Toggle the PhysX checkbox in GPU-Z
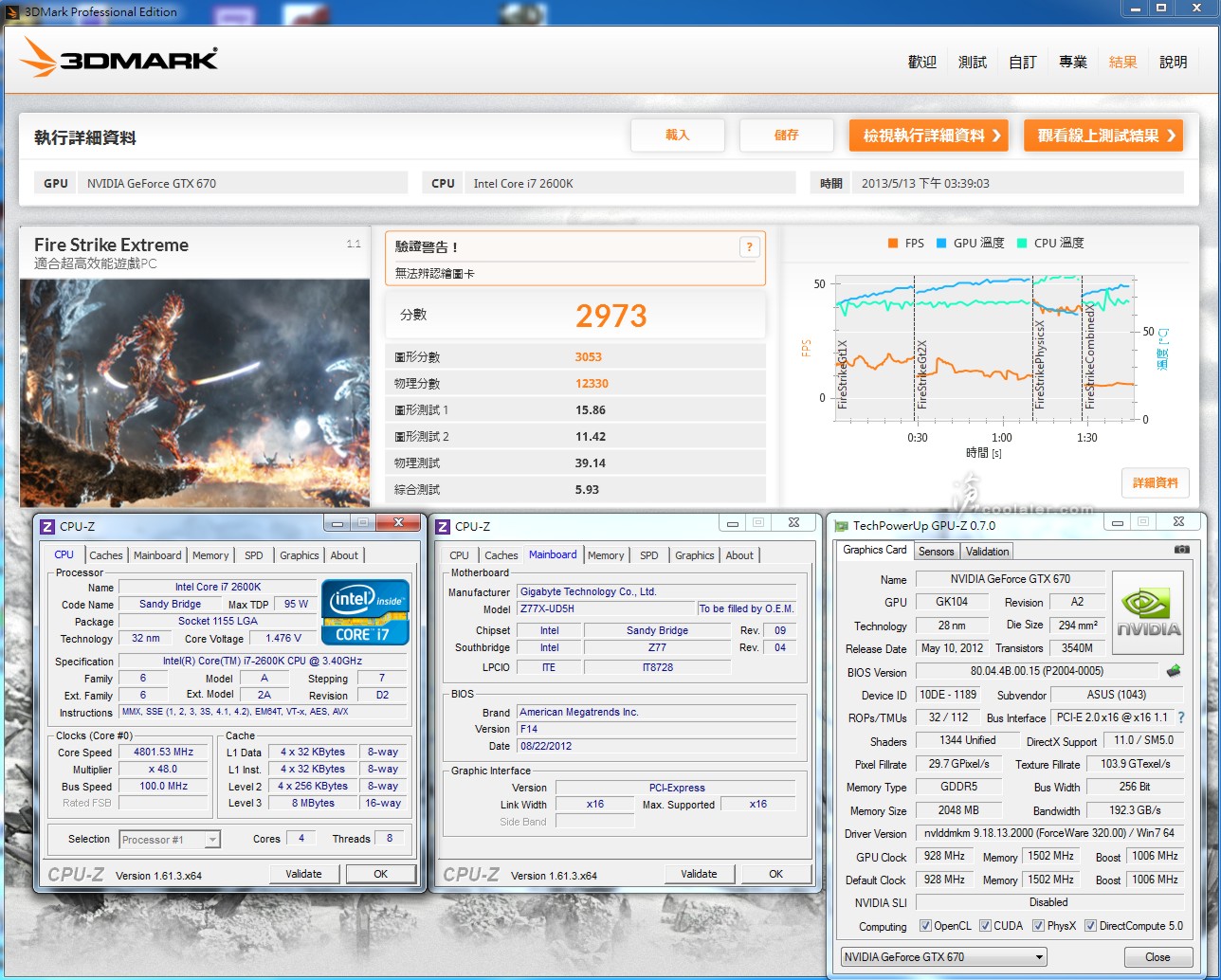The width and height of the screenshot is (1221, 980). (x=1038, y=926)
